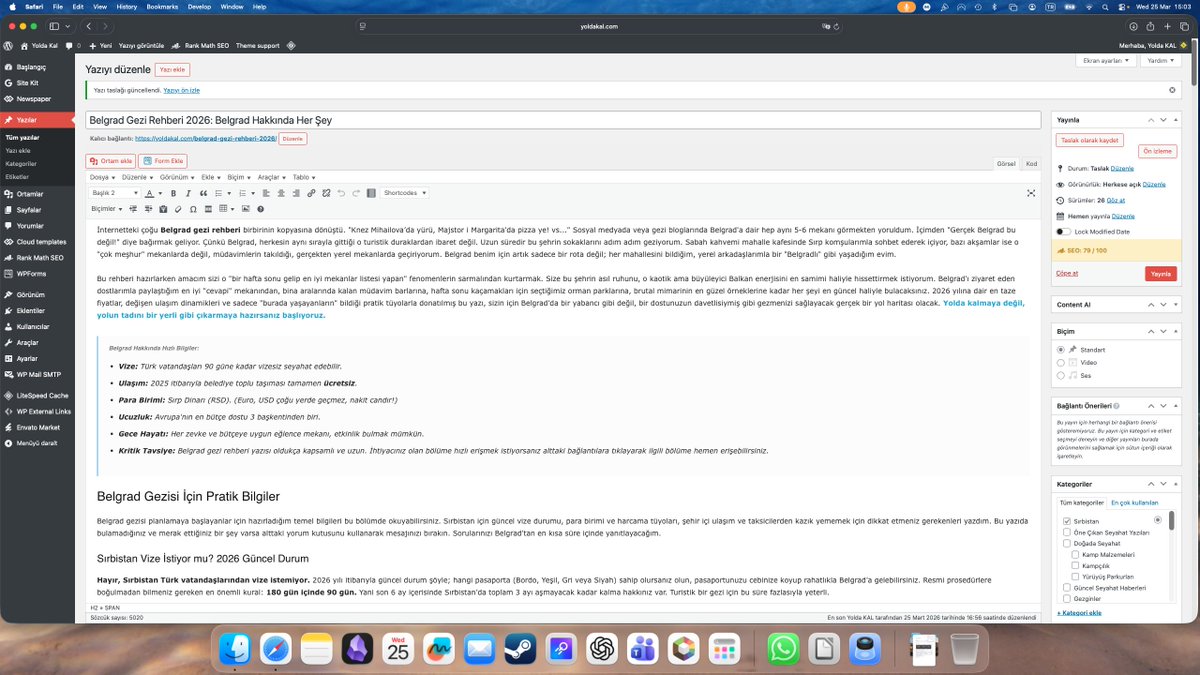Click the Ön izleme preview button

pyautogui.click(x=1156, y=152)
